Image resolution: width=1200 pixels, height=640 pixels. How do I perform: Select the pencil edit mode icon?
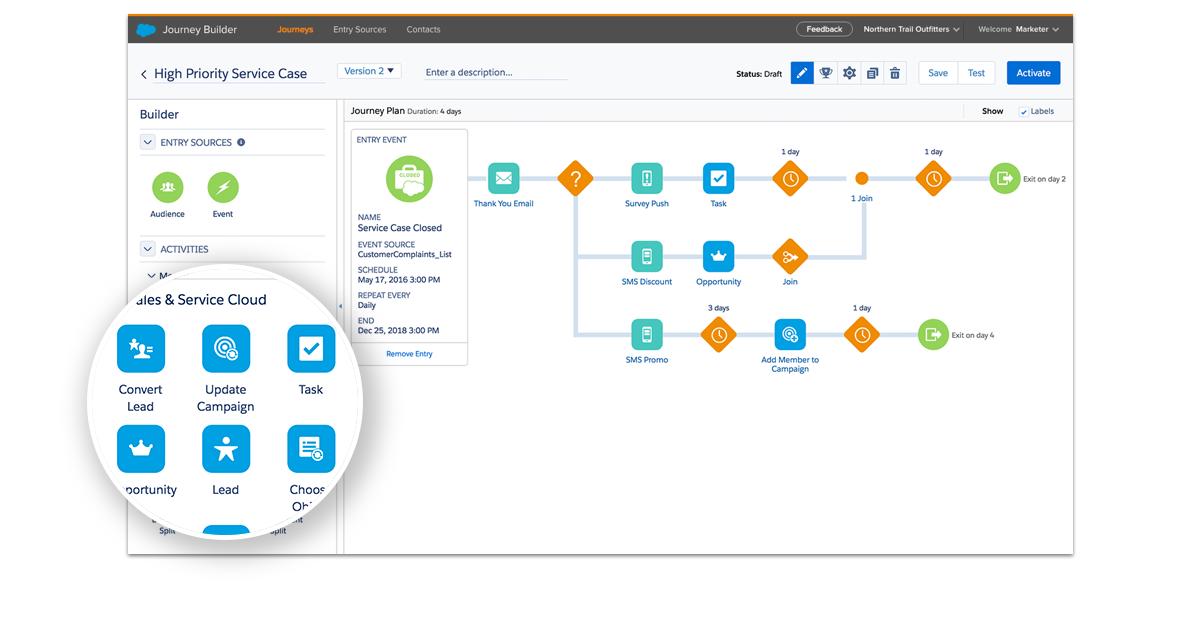pyautogui.click(x=802, y=73)
